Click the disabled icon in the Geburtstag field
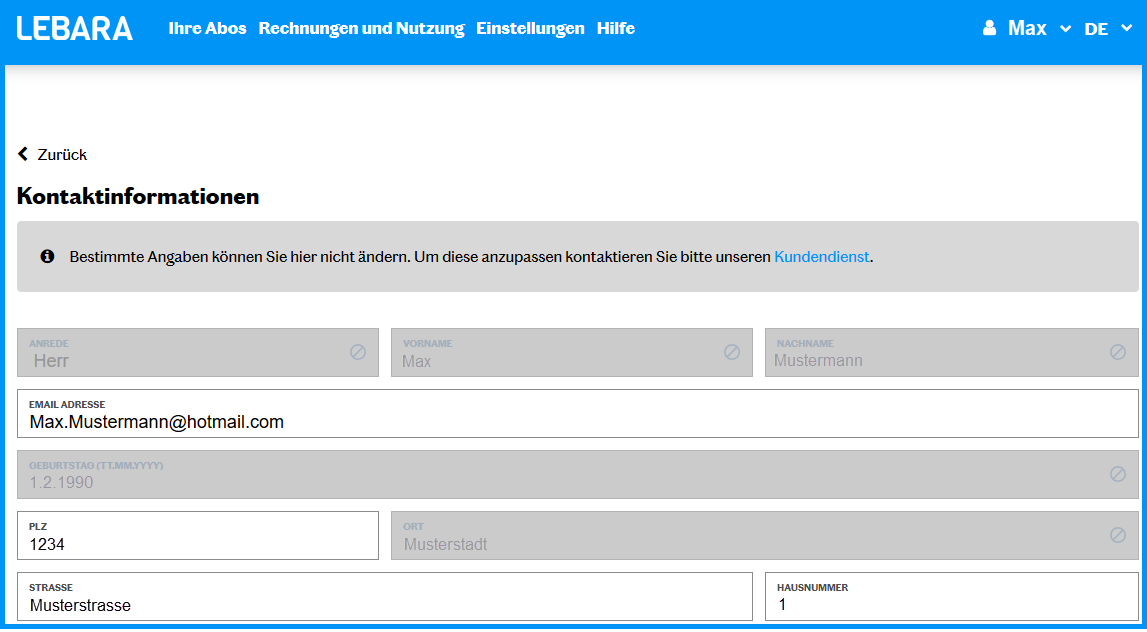Screen dimensions: 1147x632 [1118, 474]
